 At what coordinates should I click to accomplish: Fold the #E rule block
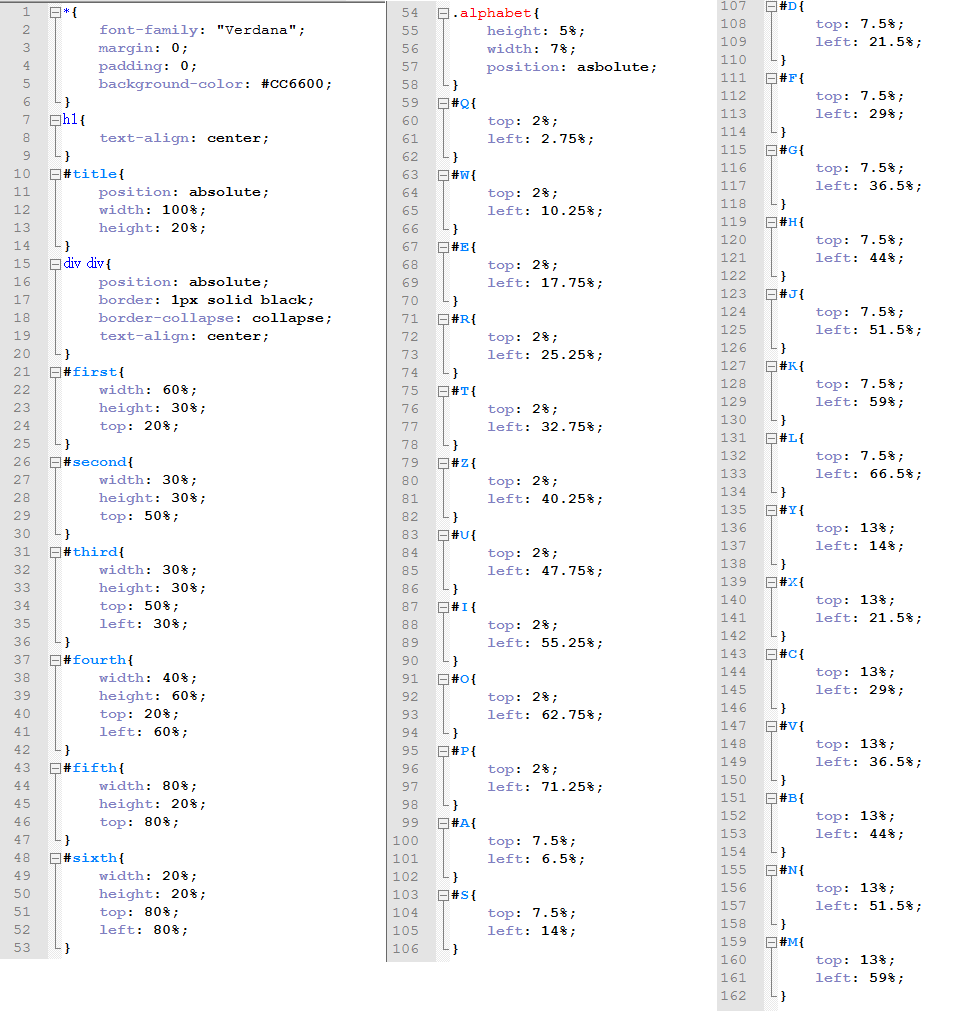tap(443, 247)
